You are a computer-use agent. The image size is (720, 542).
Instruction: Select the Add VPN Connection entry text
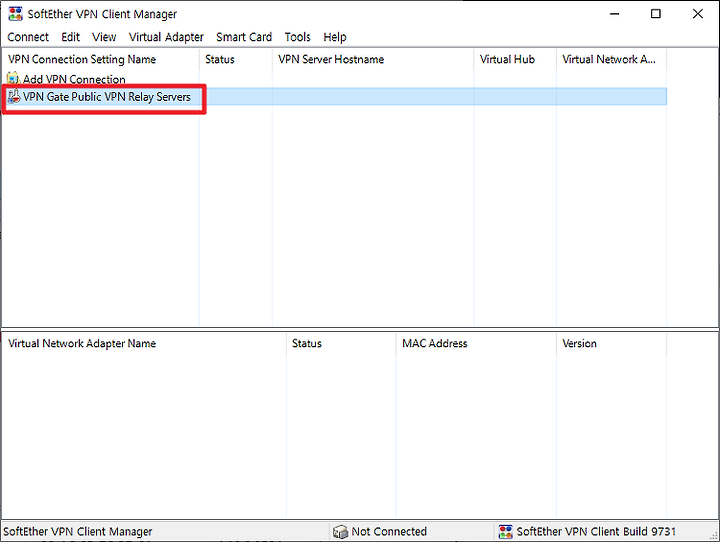[74, 79]
